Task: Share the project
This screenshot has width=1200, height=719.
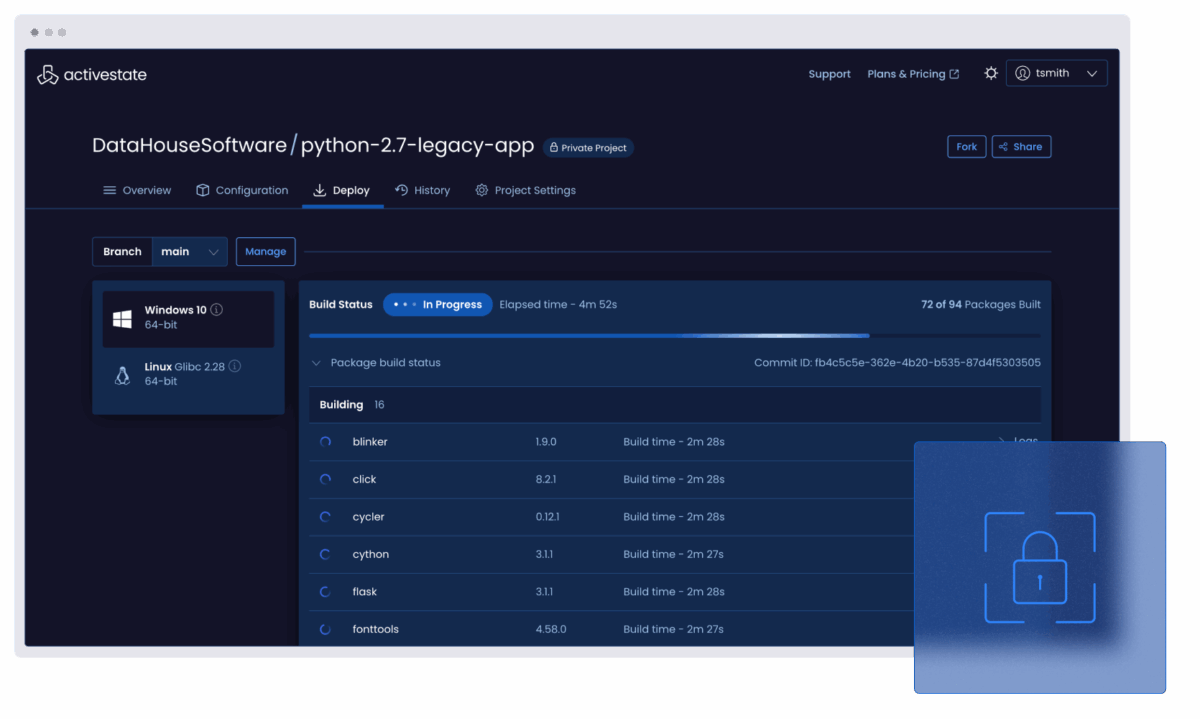Action: coord(1021,147)
